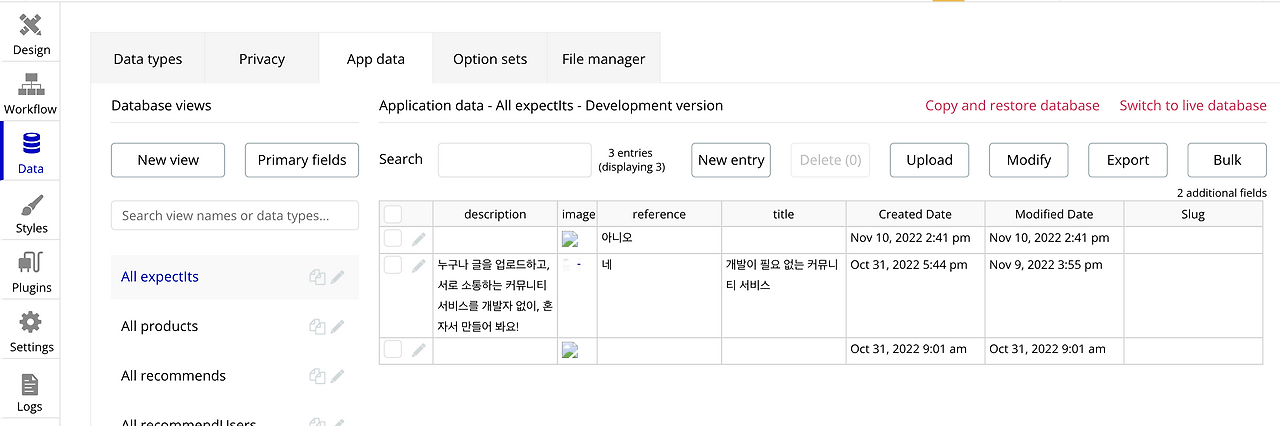1280x426 pixels.
Task: Toggle the select-all header checkbox
Action: 393,214
